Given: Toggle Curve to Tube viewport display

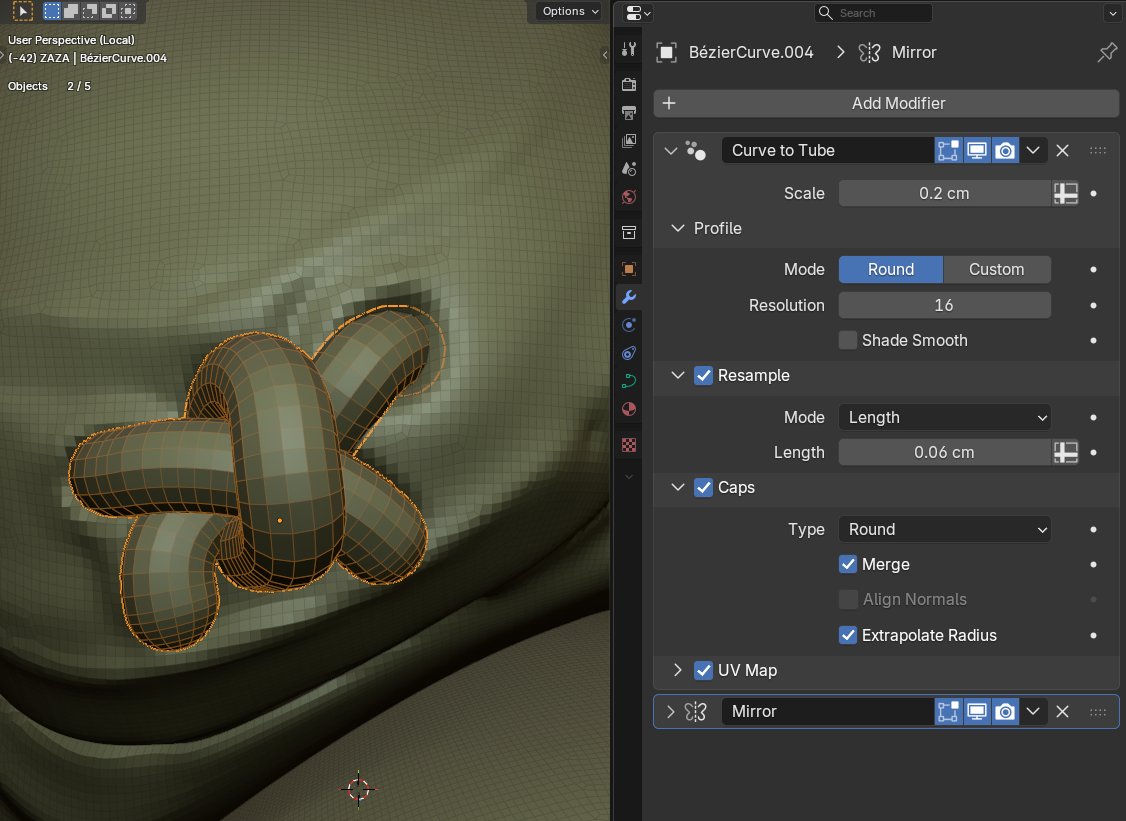Looking at the screenshot, I should click(x=977, y=150).
